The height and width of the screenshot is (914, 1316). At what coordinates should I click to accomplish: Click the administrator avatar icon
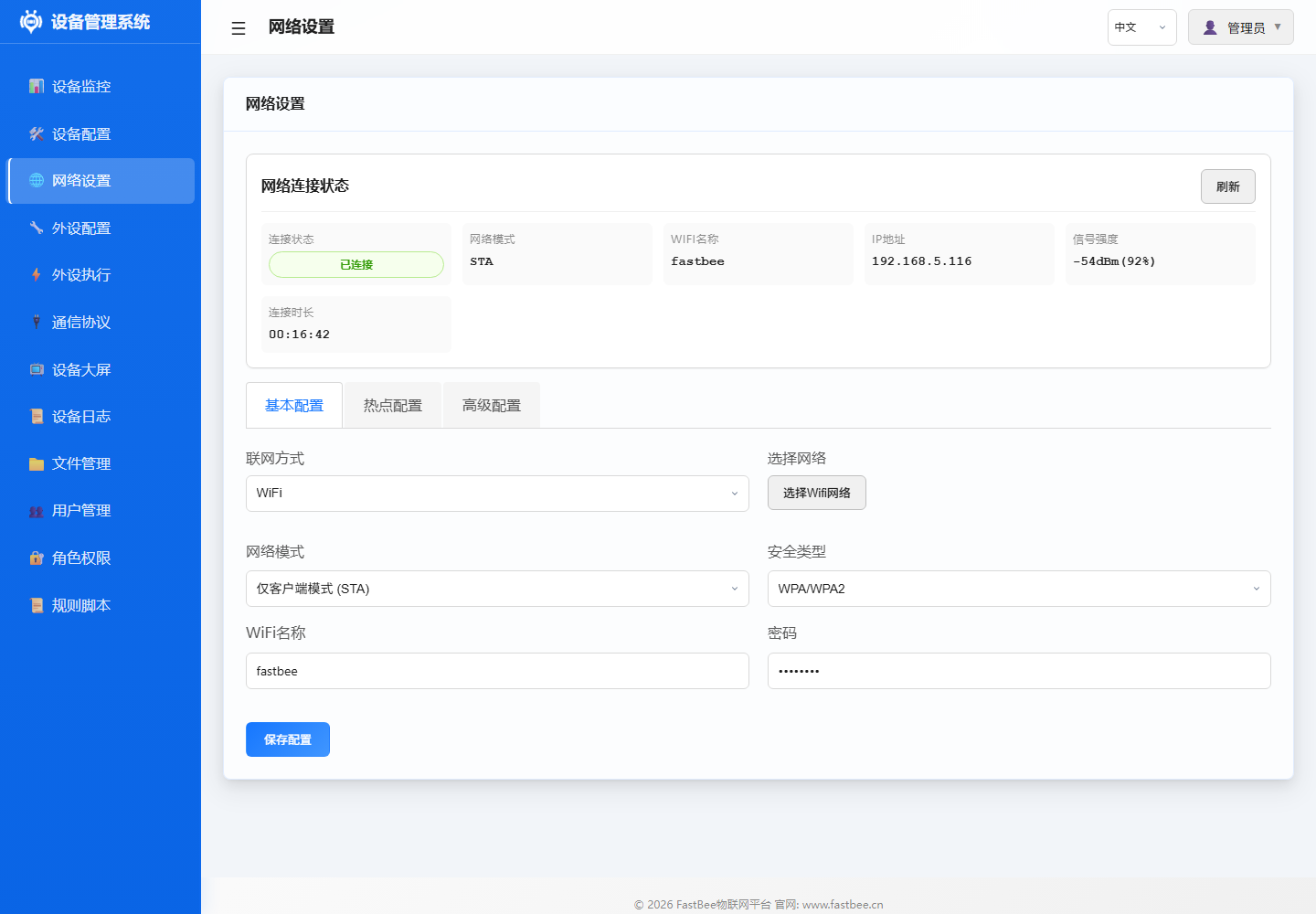(x=1210, y=27)
